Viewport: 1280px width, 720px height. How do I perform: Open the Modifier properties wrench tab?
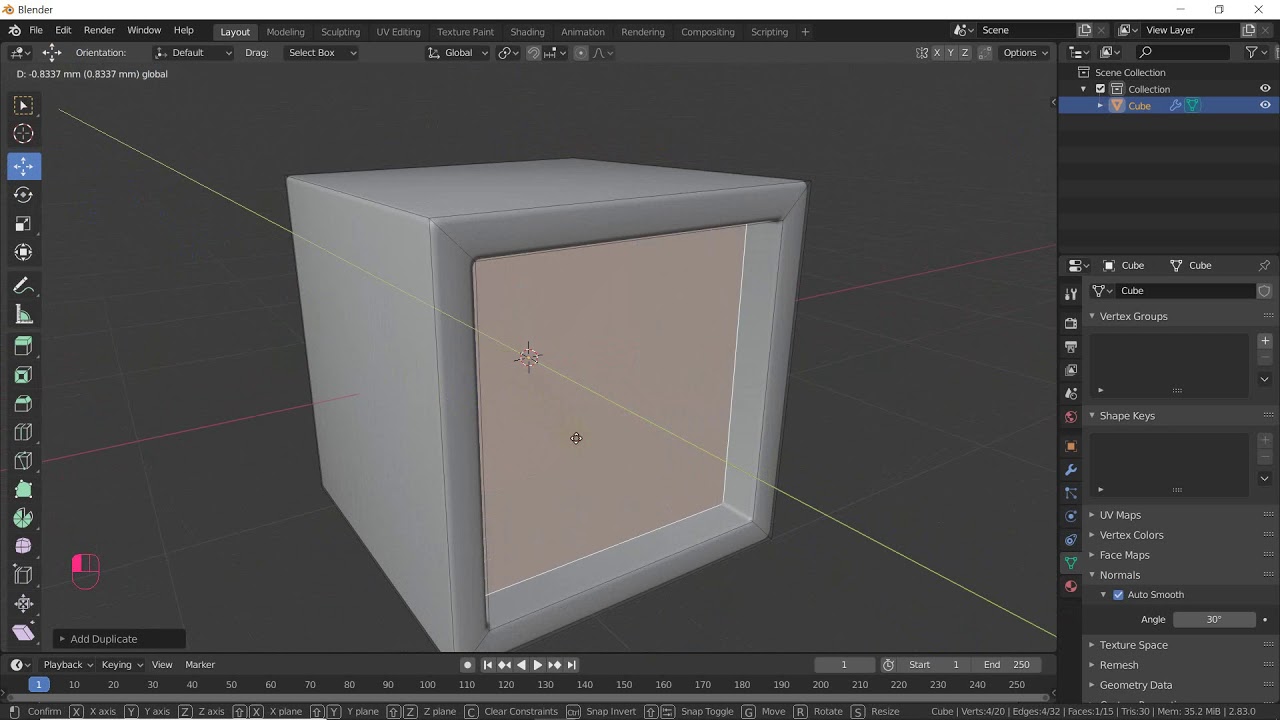[x=1071, y=470]
